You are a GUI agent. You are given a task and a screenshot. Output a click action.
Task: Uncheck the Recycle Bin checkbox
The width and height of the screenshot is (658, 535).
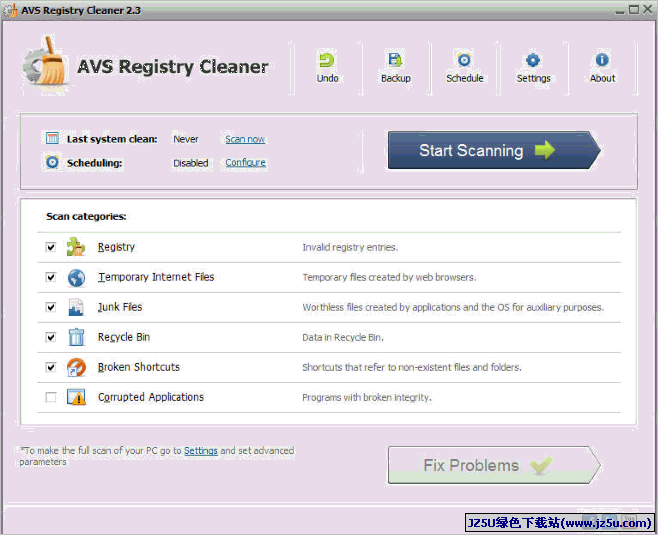(x=51, y=337)
